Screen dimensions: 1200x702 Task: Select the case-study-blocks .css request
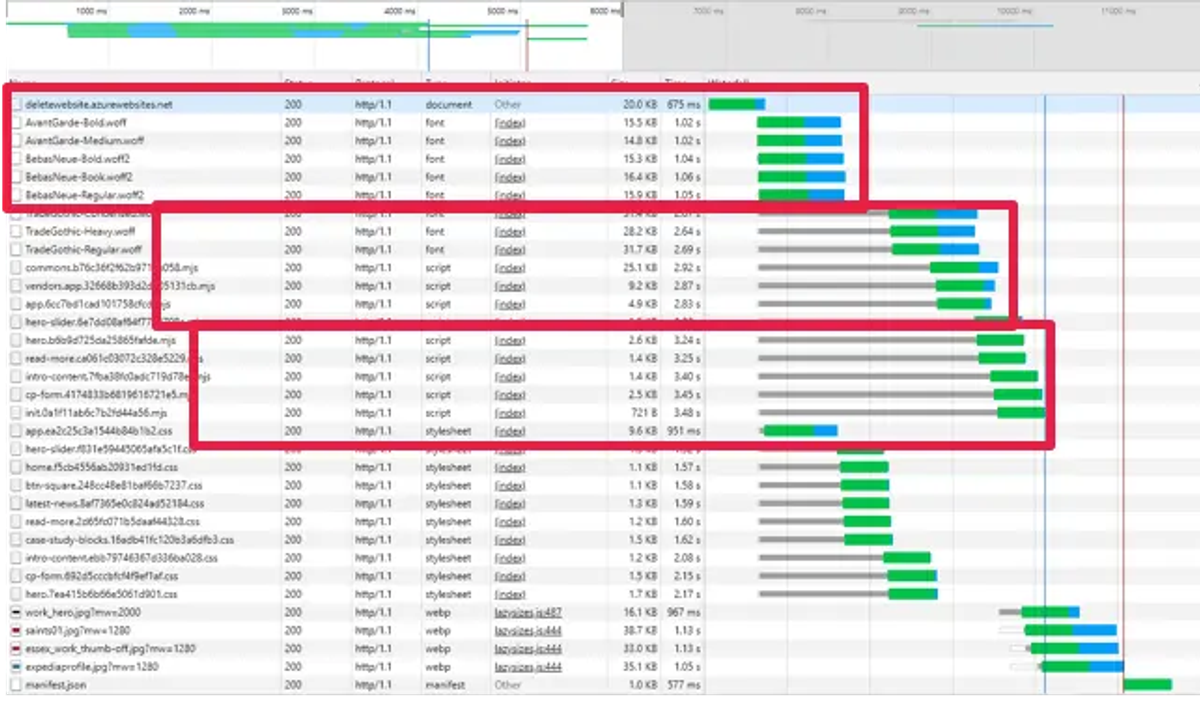click(x=129, y=539)
